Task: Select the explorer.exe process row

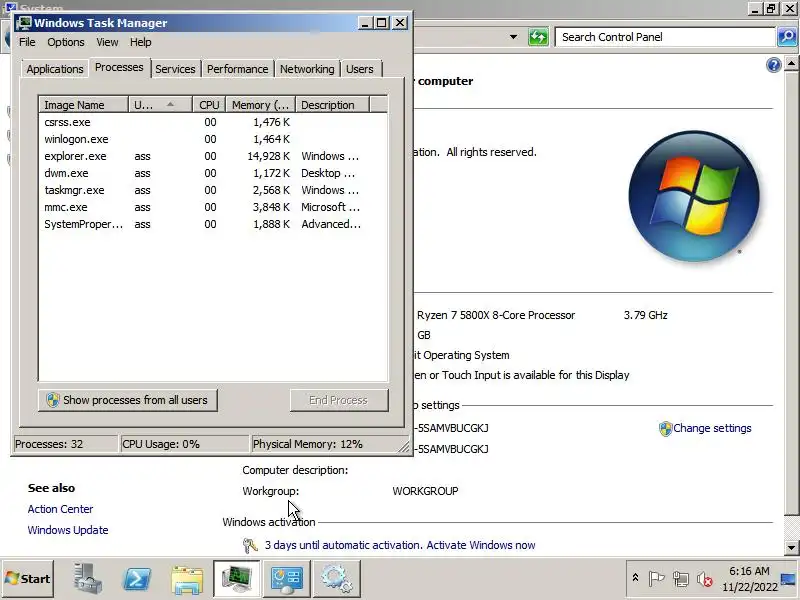Action: click(x=213, y=156)
